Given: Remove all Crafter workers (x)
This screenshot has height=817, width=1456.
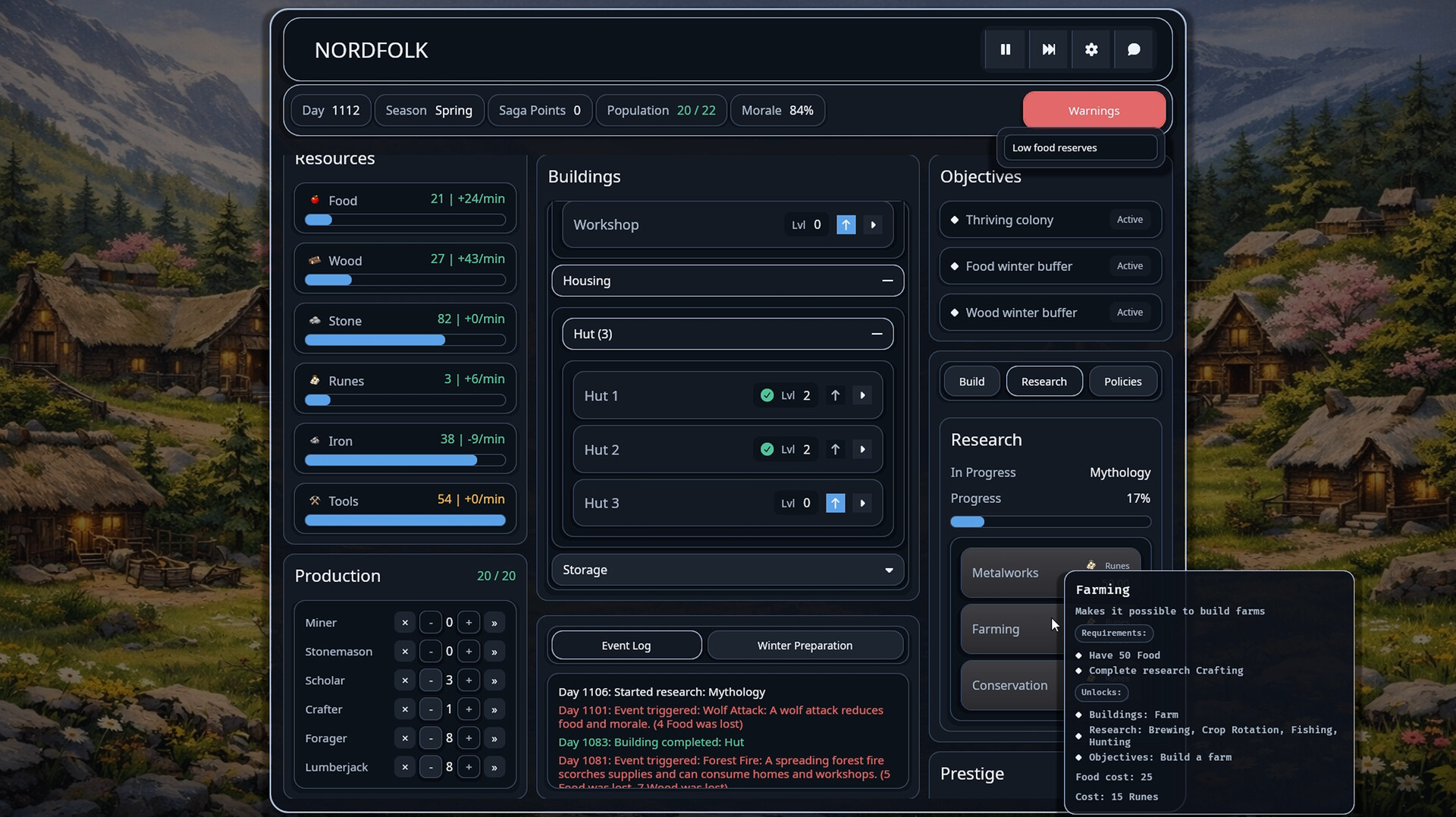Looking at the screenshot, I should pos(405,709).
